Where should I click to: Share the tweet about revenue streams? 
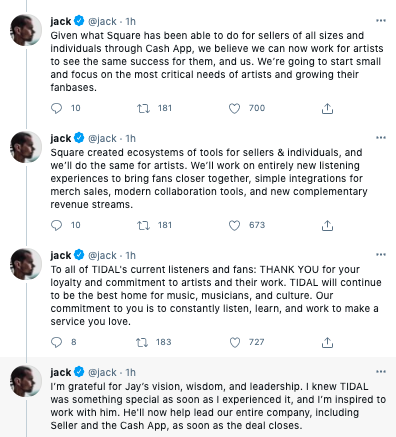click(x=327, y=226)
